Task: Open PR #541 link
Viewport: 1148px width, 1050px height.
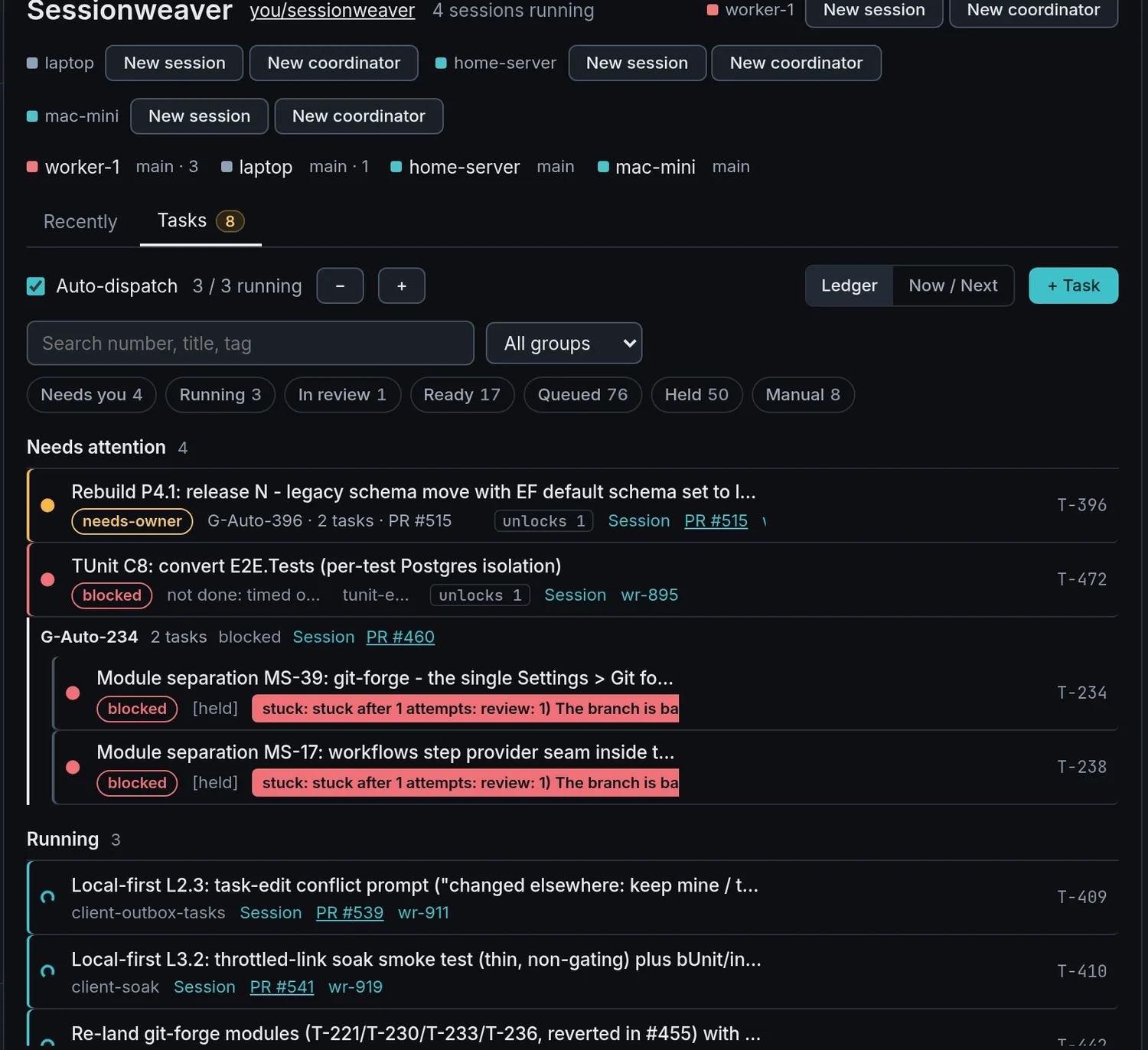Action: point(282,987)
